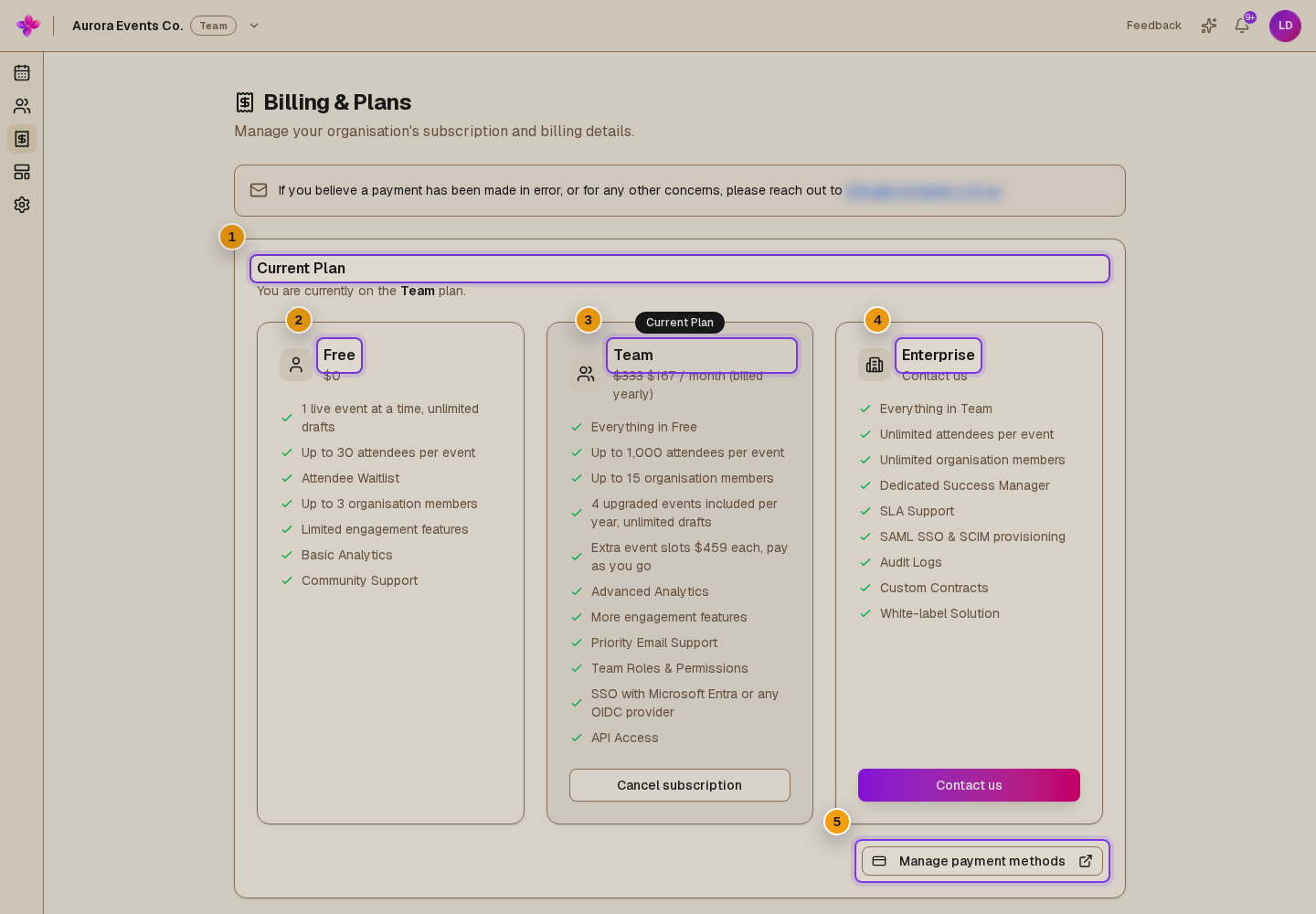Expand the organisation switcher chevron

254,26
